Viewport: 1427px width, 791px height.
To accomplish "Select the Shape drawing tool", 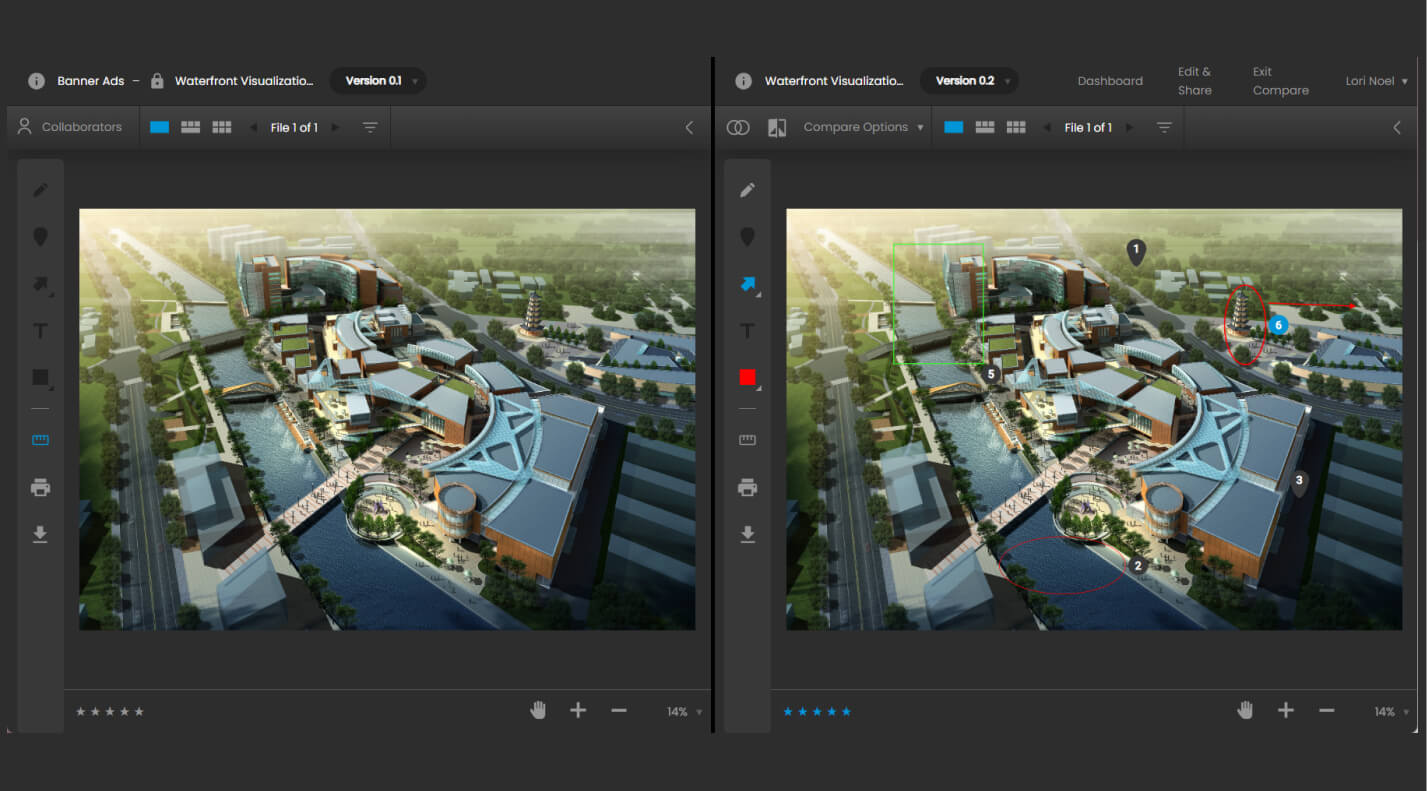I will pos(40,377).
